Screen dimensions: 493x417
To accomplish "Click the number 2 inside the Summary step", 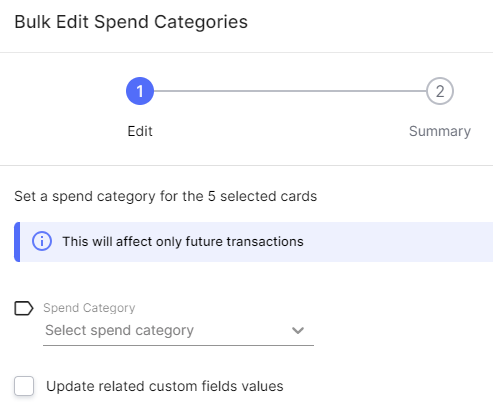I will pyautogui.click(x=440, y=91).
